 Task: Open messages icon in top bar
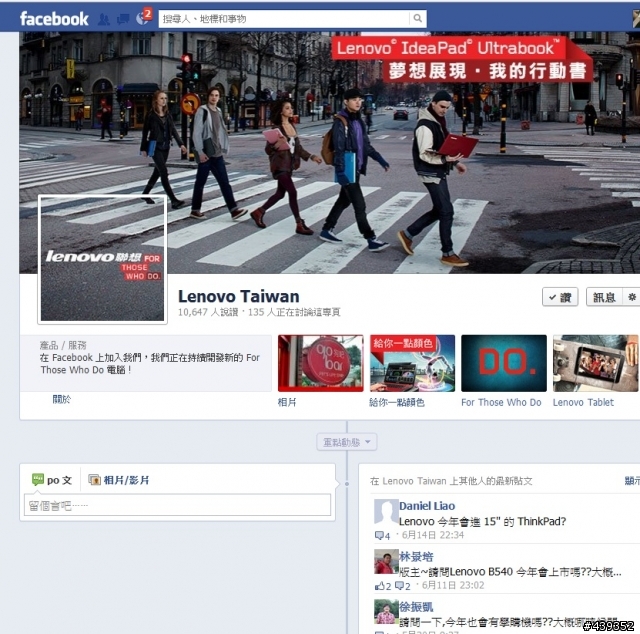pos(123,19)
